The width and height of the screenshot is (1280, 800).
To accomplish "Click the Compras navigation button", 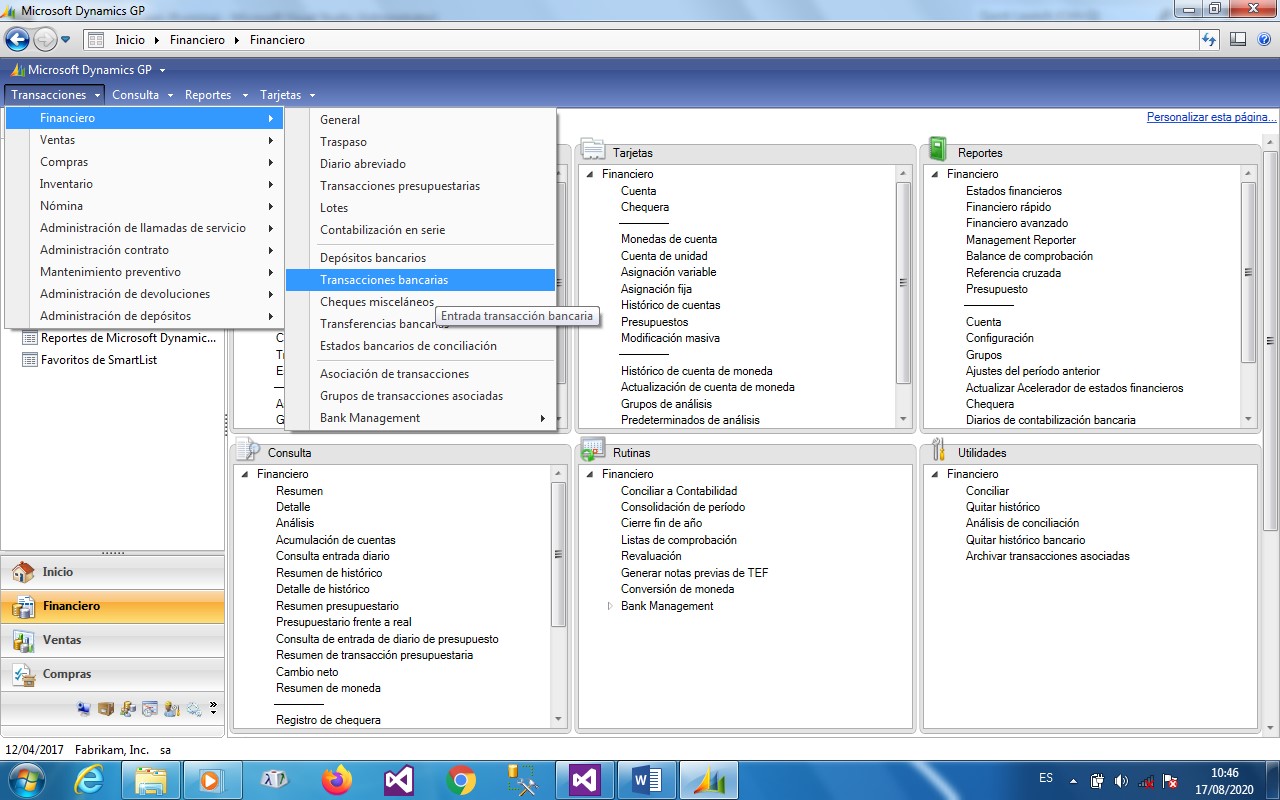I will click(112, 674).
